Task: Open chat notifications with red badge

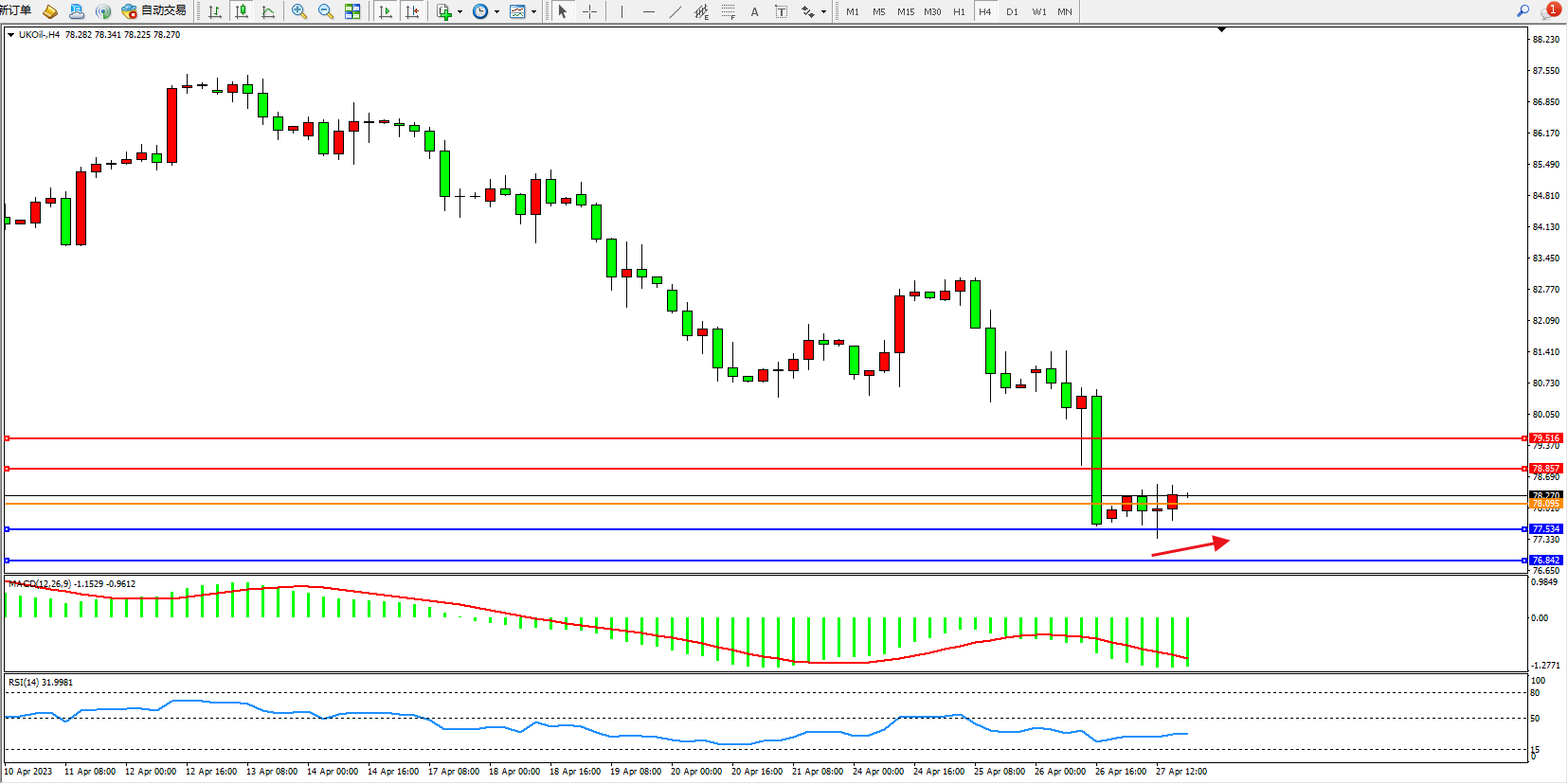Action: click(1550, 10)
